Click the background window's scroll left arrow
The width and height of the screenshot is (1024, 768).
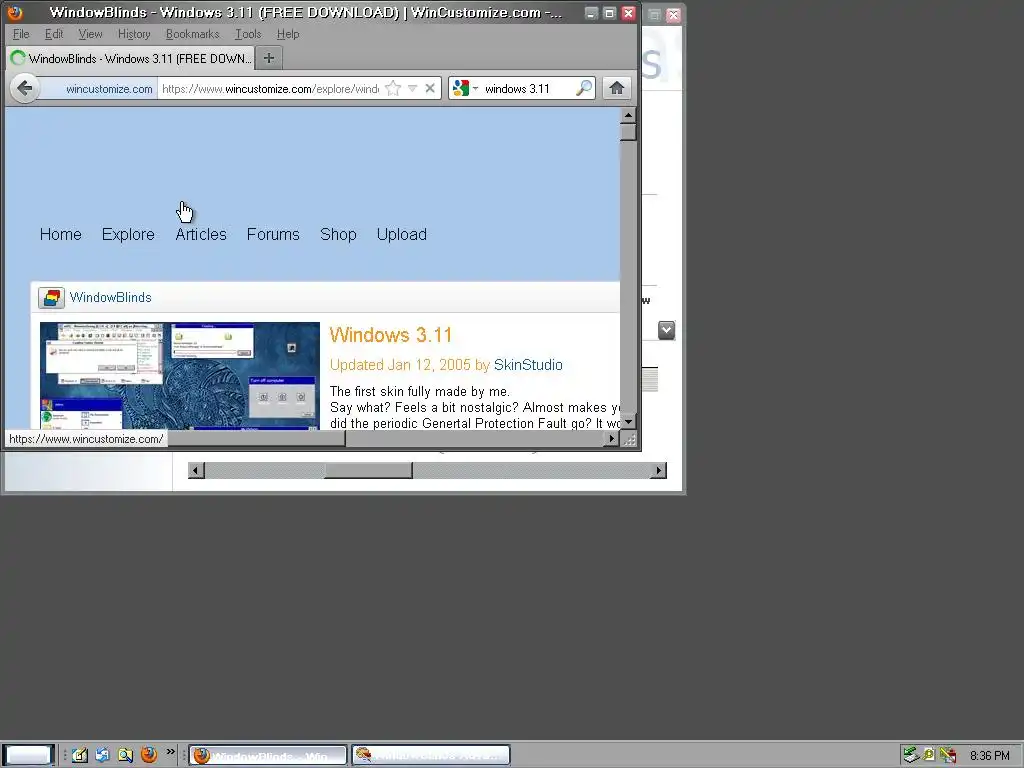[x=196, y=470]
